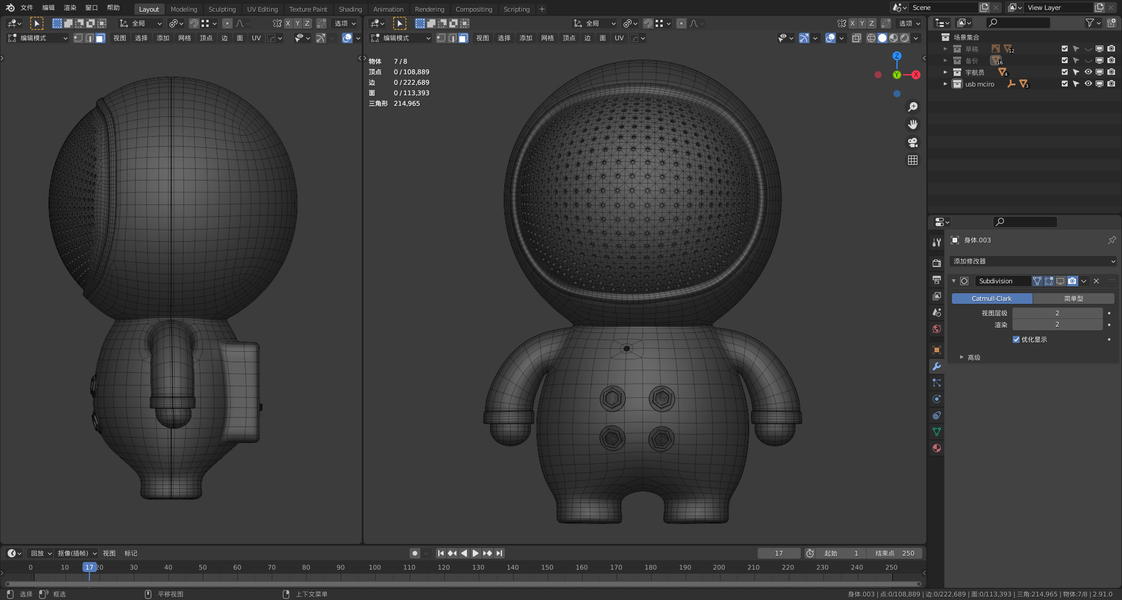Click the blue Z axis on navigation gizmo
Viewport: 1122px width, 600px height.
click(x=897, y=56)
